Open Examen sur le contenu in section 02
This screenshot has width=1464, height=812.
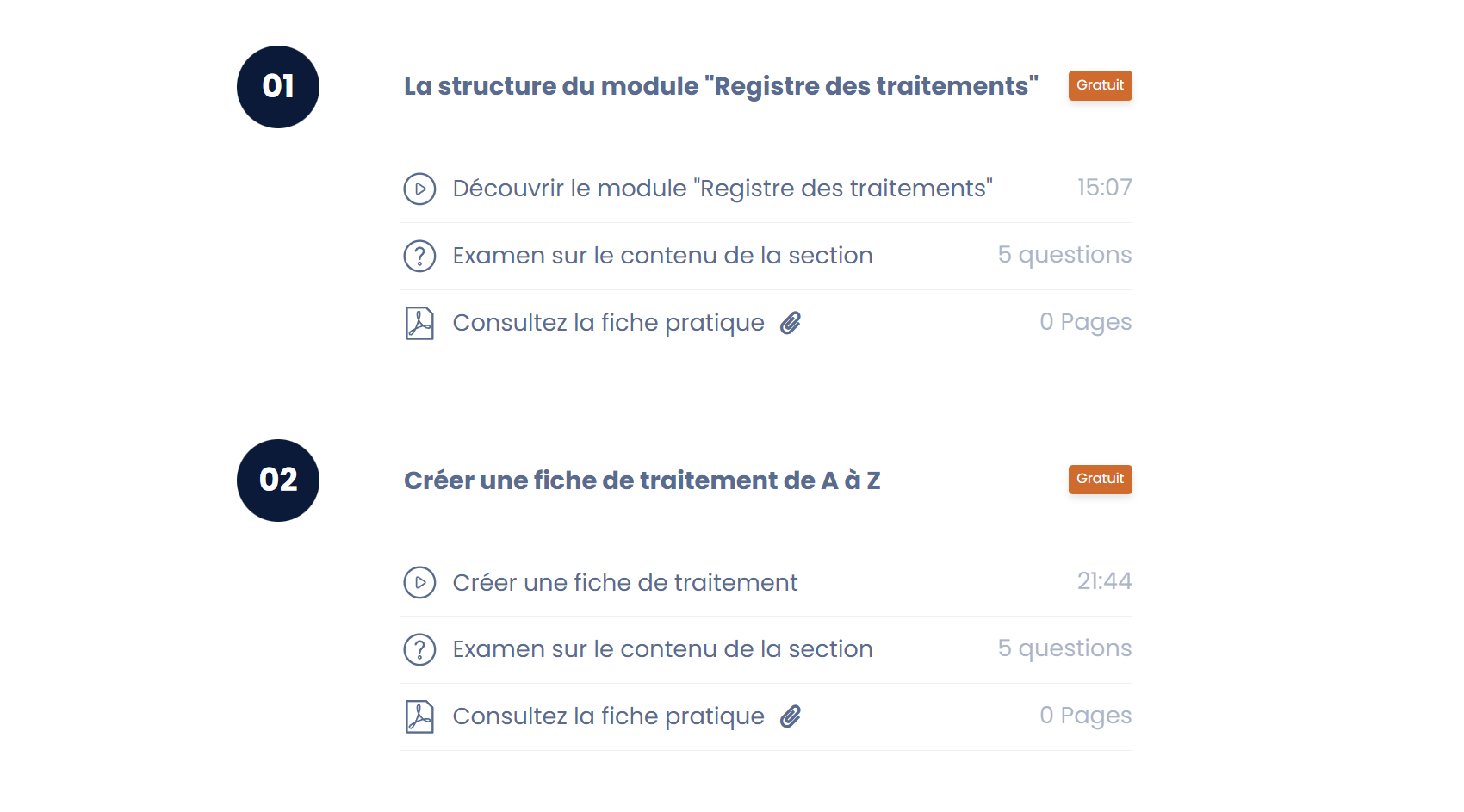(x=662, y=649)
